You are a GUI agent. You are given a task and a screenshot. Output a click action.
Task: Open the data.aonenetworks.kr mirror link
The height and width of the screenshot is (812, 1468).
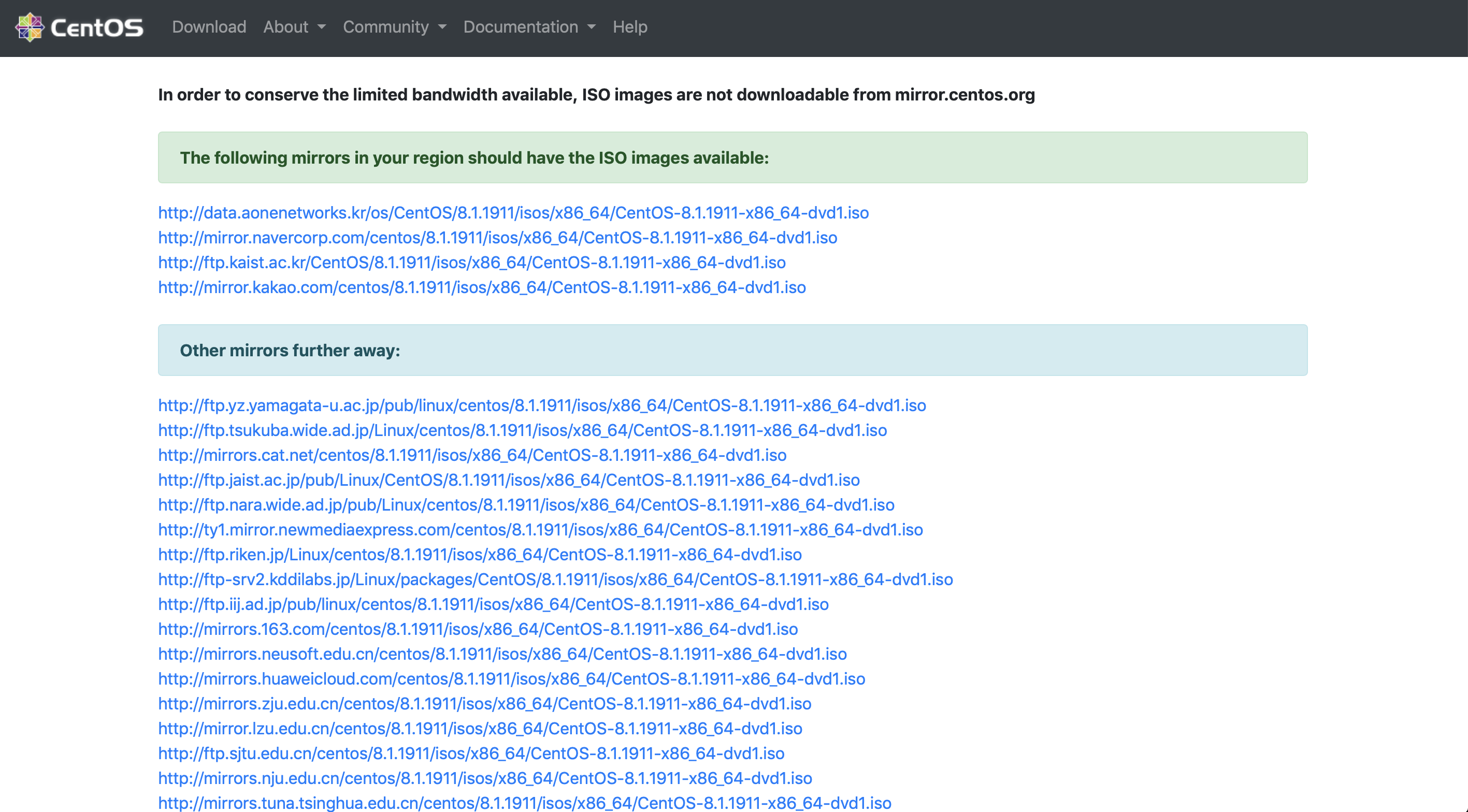(x=513, y=212)
